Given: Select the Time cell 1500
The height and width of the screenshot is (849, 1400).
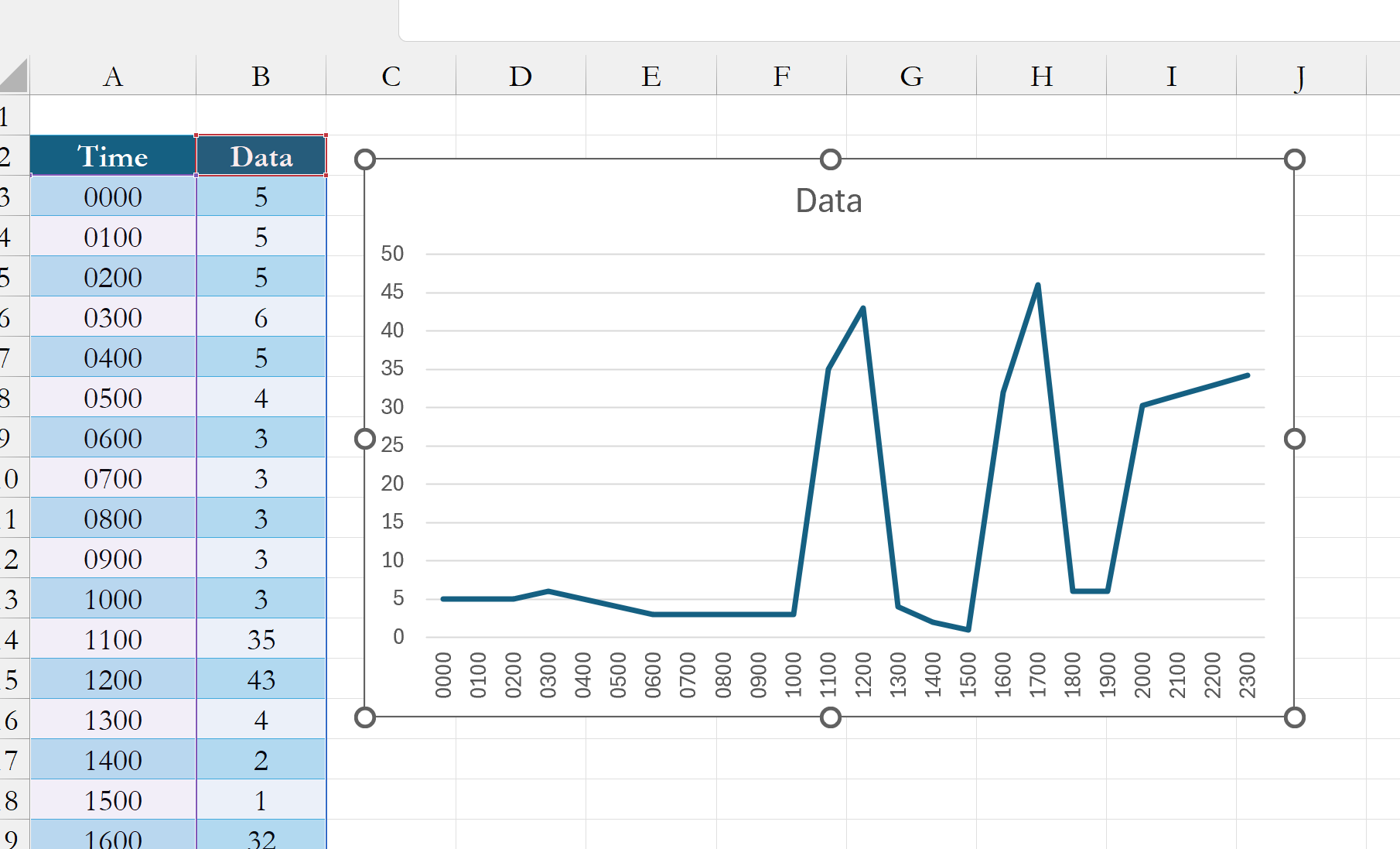Looking at the screenshot, I should [x=113, y=800].
